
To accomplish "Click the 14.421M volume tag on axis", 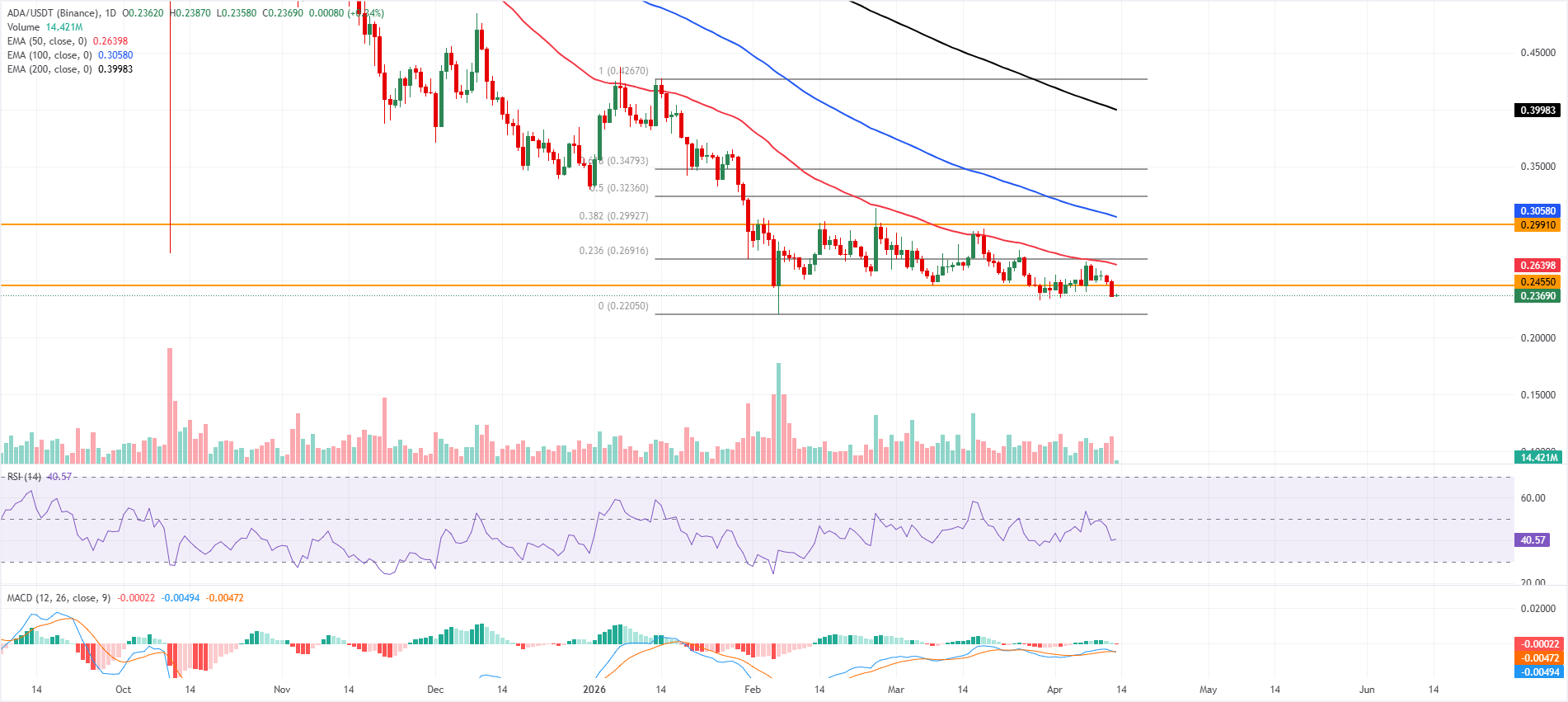I will coord(1538,457).
